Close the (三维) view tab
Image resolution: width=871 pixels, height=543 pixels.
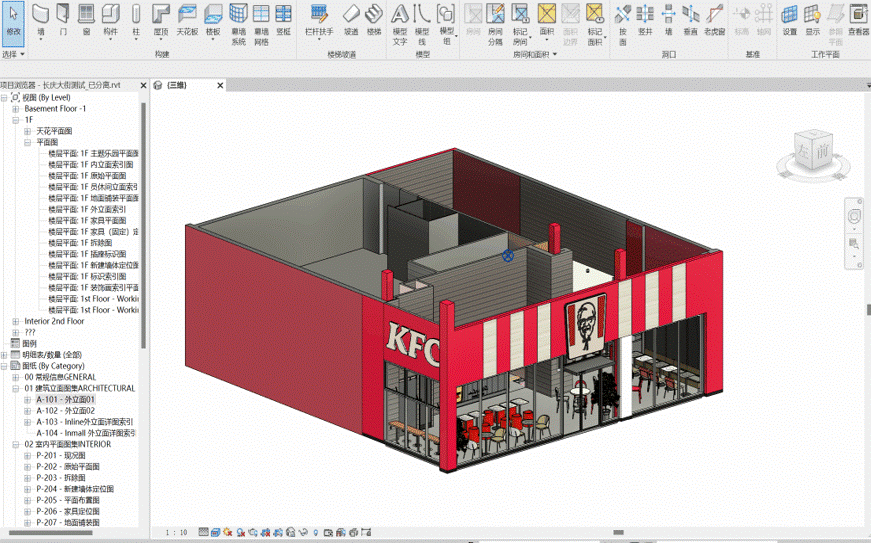point(219,86)
